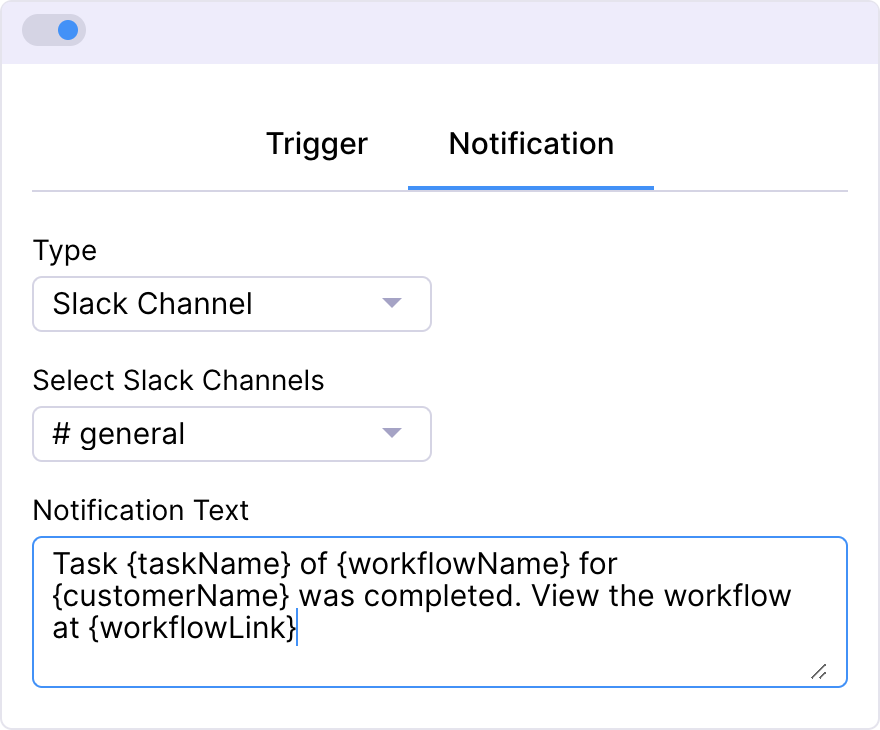Viewport: 880px width, 730px height.
Task: Select the Notification tab
Action: pyautogui.click(x=531, y=144)
